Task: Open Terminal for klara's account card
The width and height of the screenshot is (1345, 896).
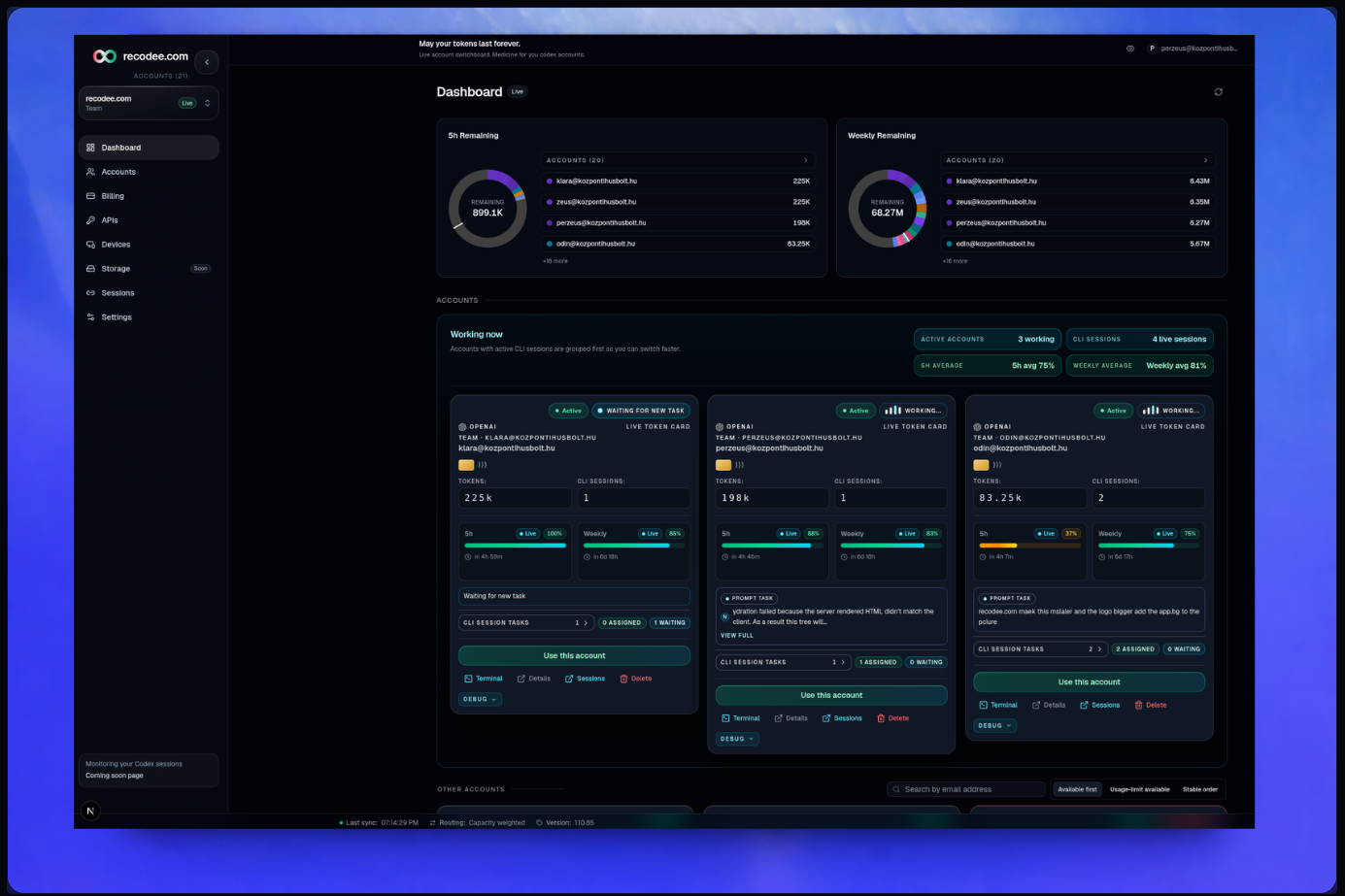Action: (x=483, y=679)
